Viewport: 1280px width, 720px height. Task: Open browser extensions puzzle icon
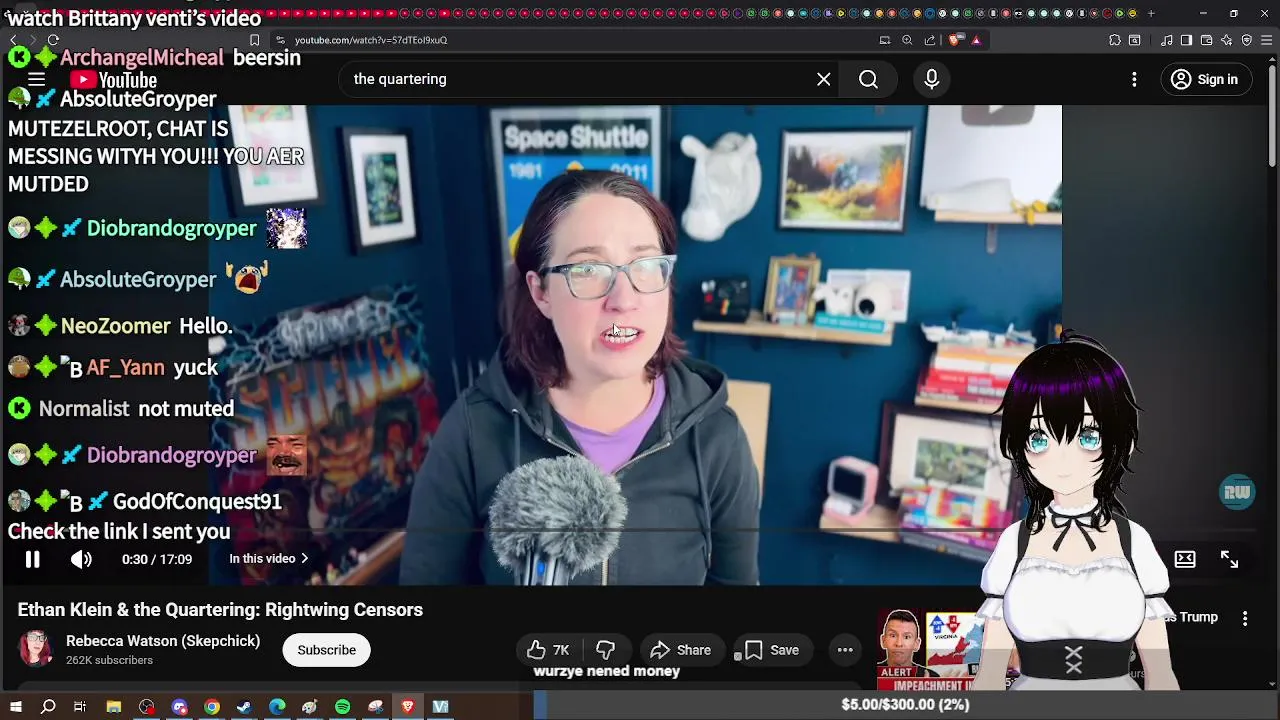coord(1115,40)
